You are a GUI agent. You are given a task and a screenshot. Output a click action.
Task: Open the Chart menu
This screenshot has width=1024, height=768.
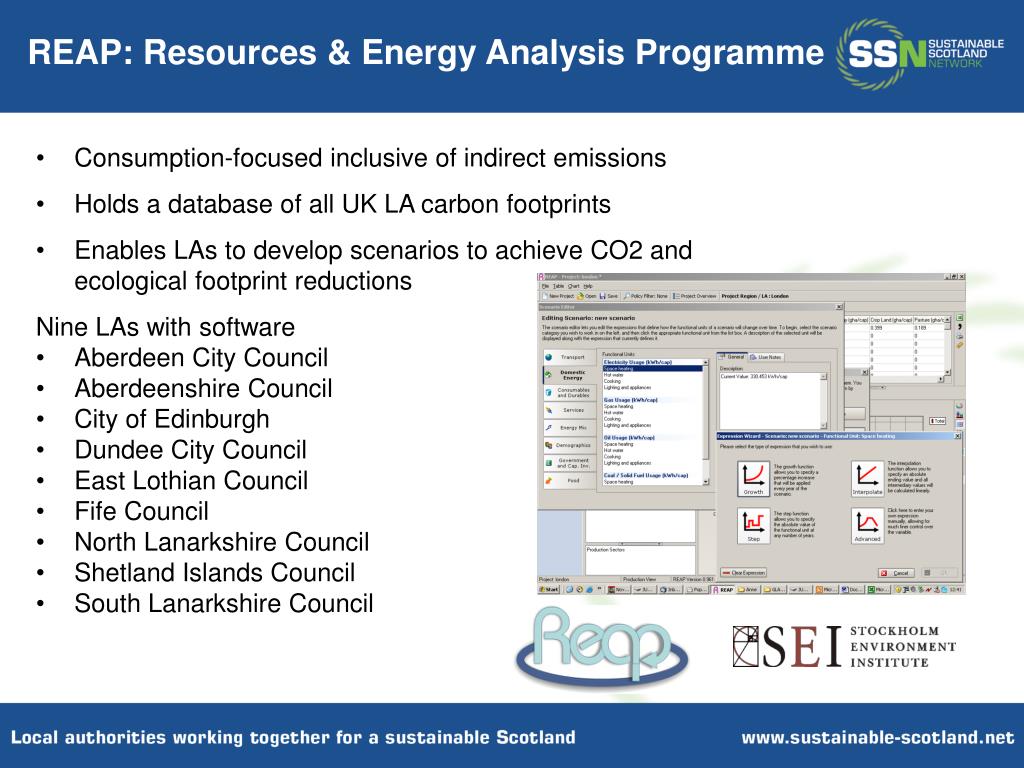coord(573,286)
